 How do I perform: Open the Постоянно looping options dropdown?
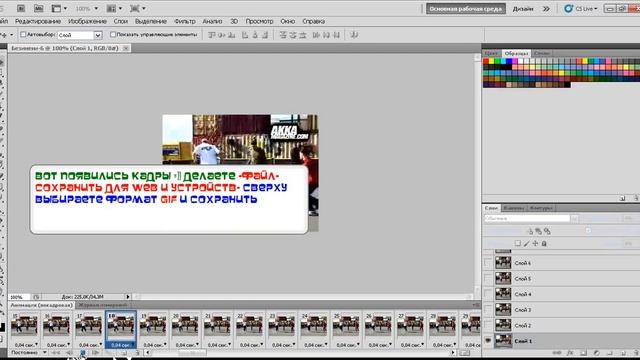[29, 353]
